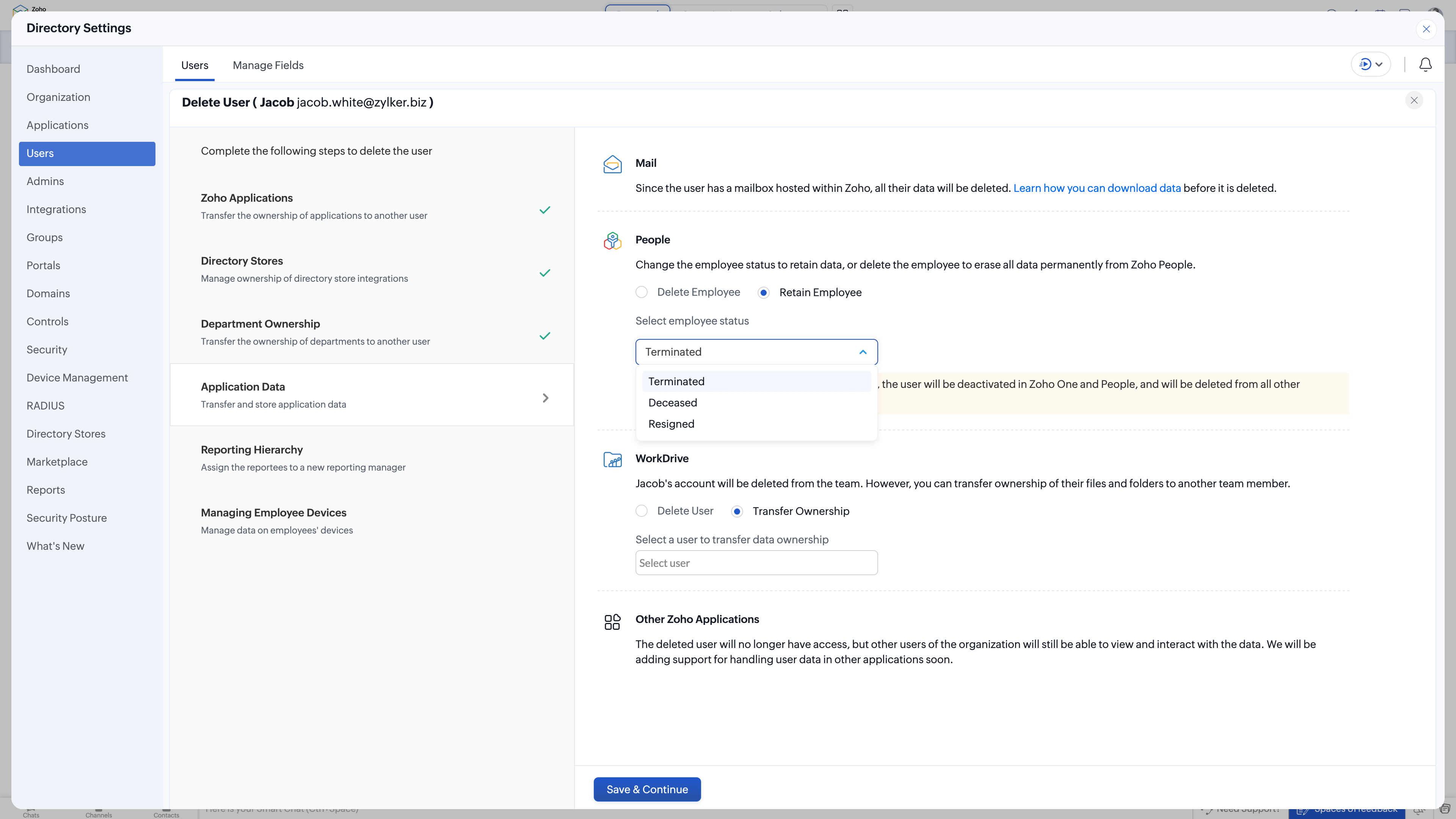This screenshot has width=1456, height=819.
Task: Select the Delete Employee radio button
Action: tap(642, 292)
